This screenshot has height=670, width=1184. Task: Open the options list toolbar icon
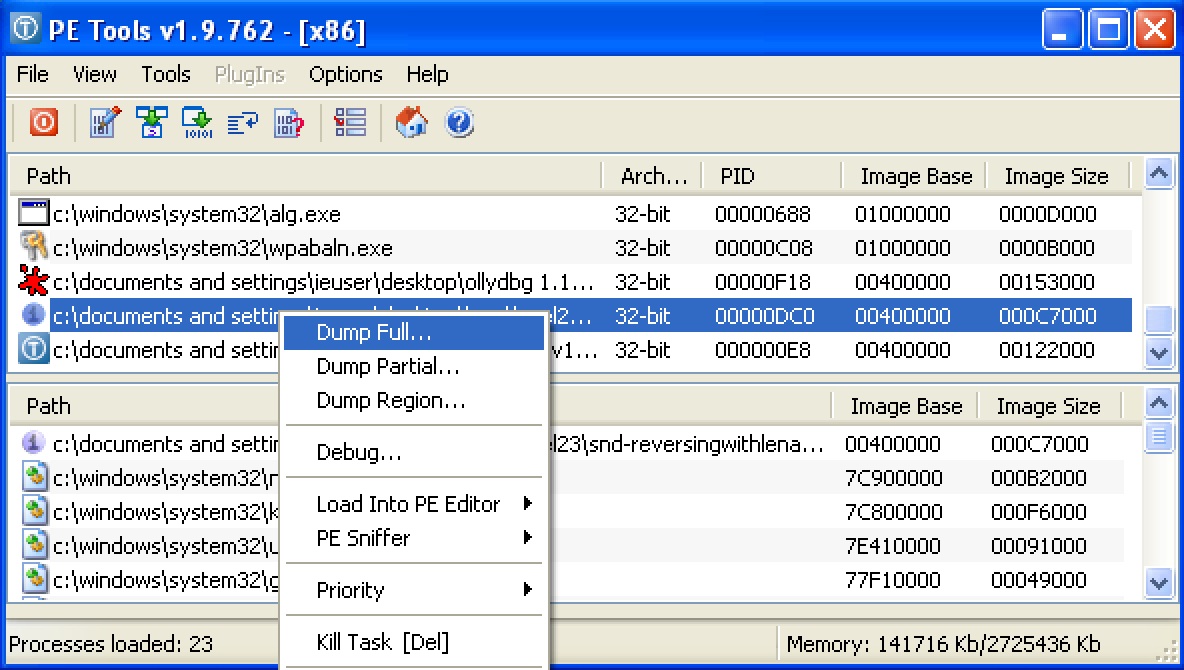point(350,122)
